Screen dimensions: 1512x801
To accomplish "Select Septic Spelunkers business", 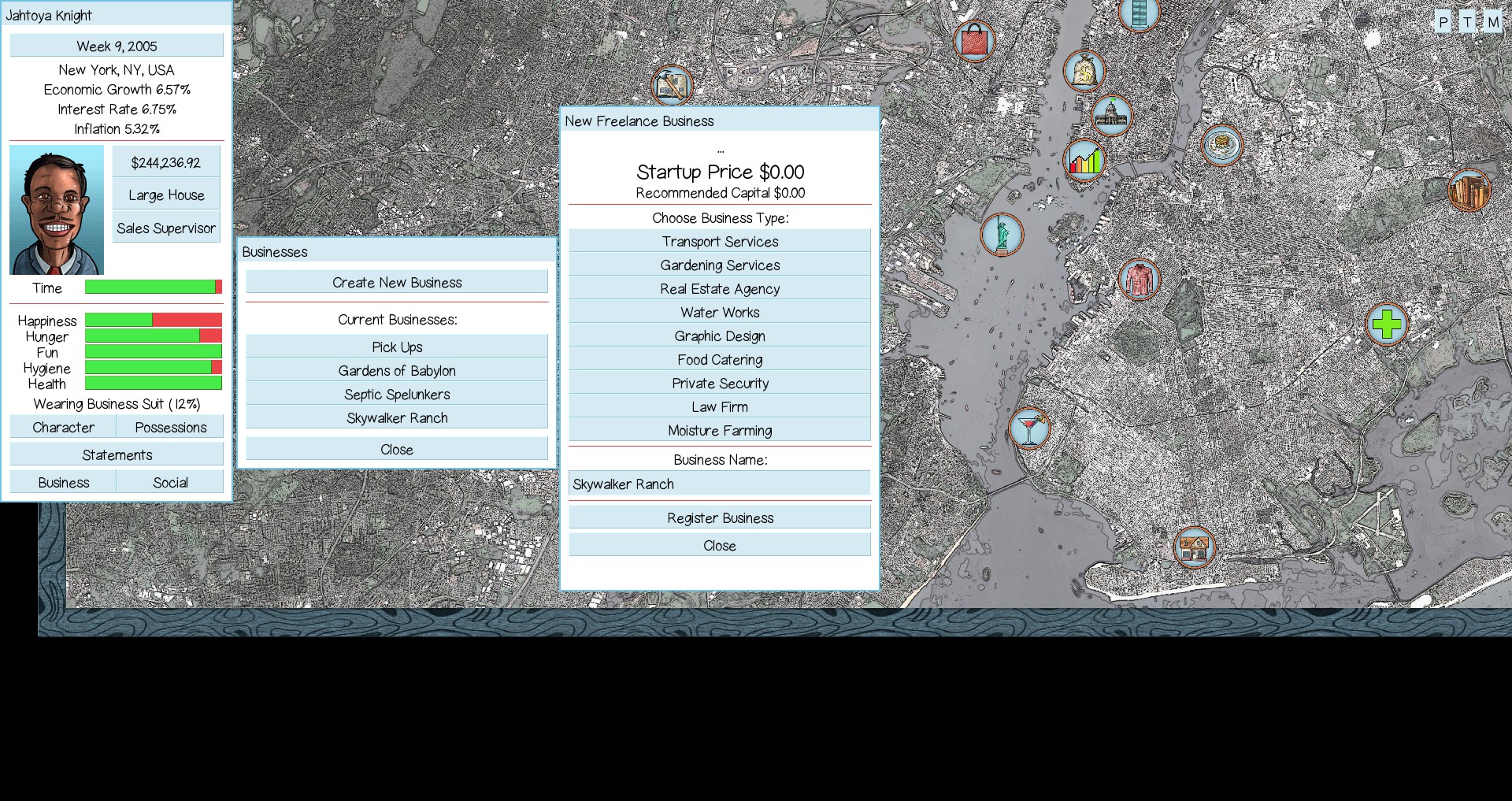I will coord(397,394).
